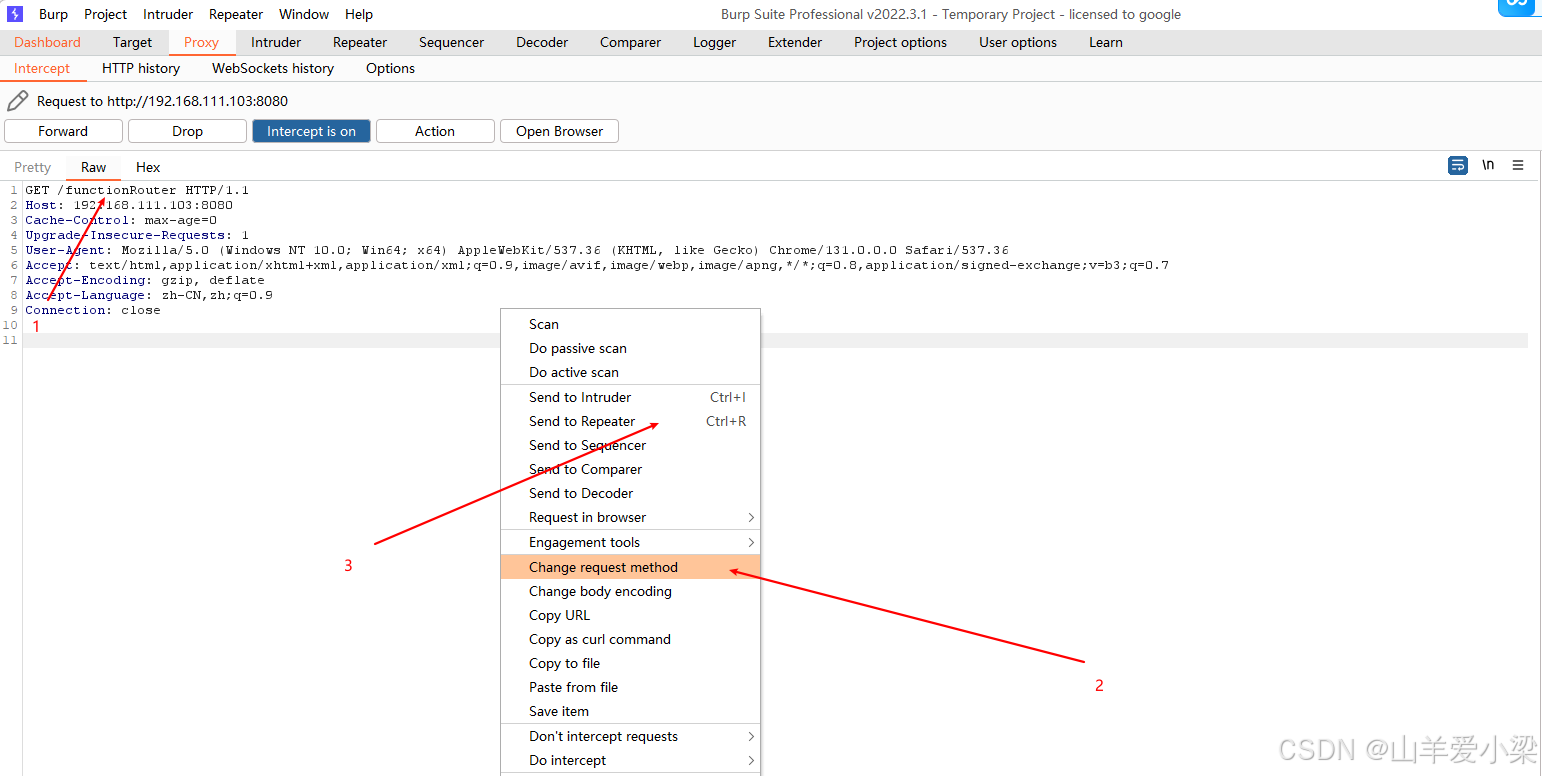1542x776 pixels.
Task: Toggle the Intercept is on button
Action: 311,131
